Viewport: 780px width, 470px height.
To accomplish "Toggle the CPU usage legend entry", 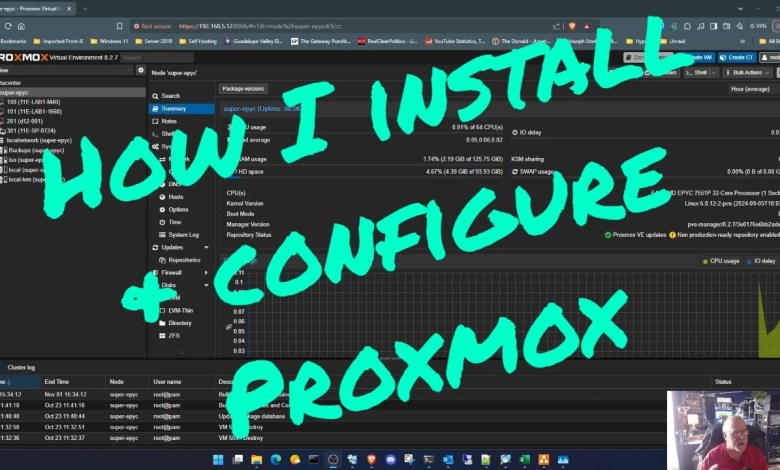I will [x=721, y=261].
